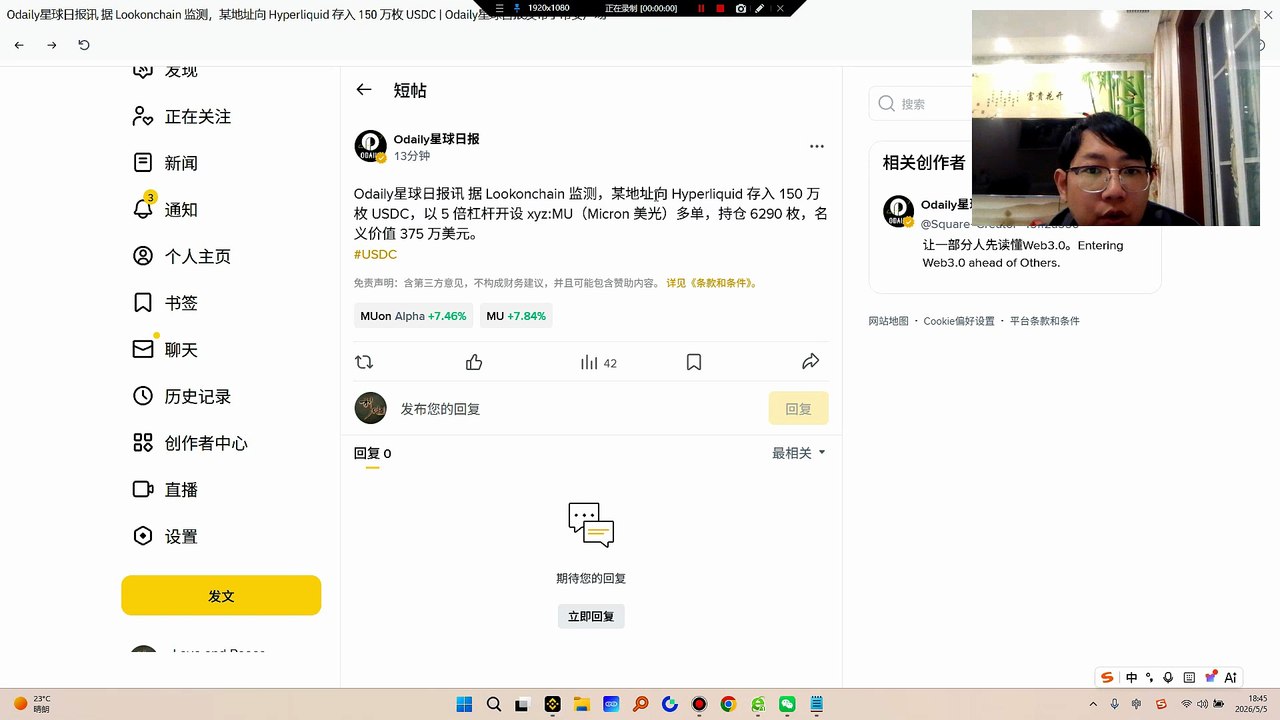Viewport: 1280px width, 720px height.
Task: Click the Sogou S icon on IME bar
Action: (1107, 677)
